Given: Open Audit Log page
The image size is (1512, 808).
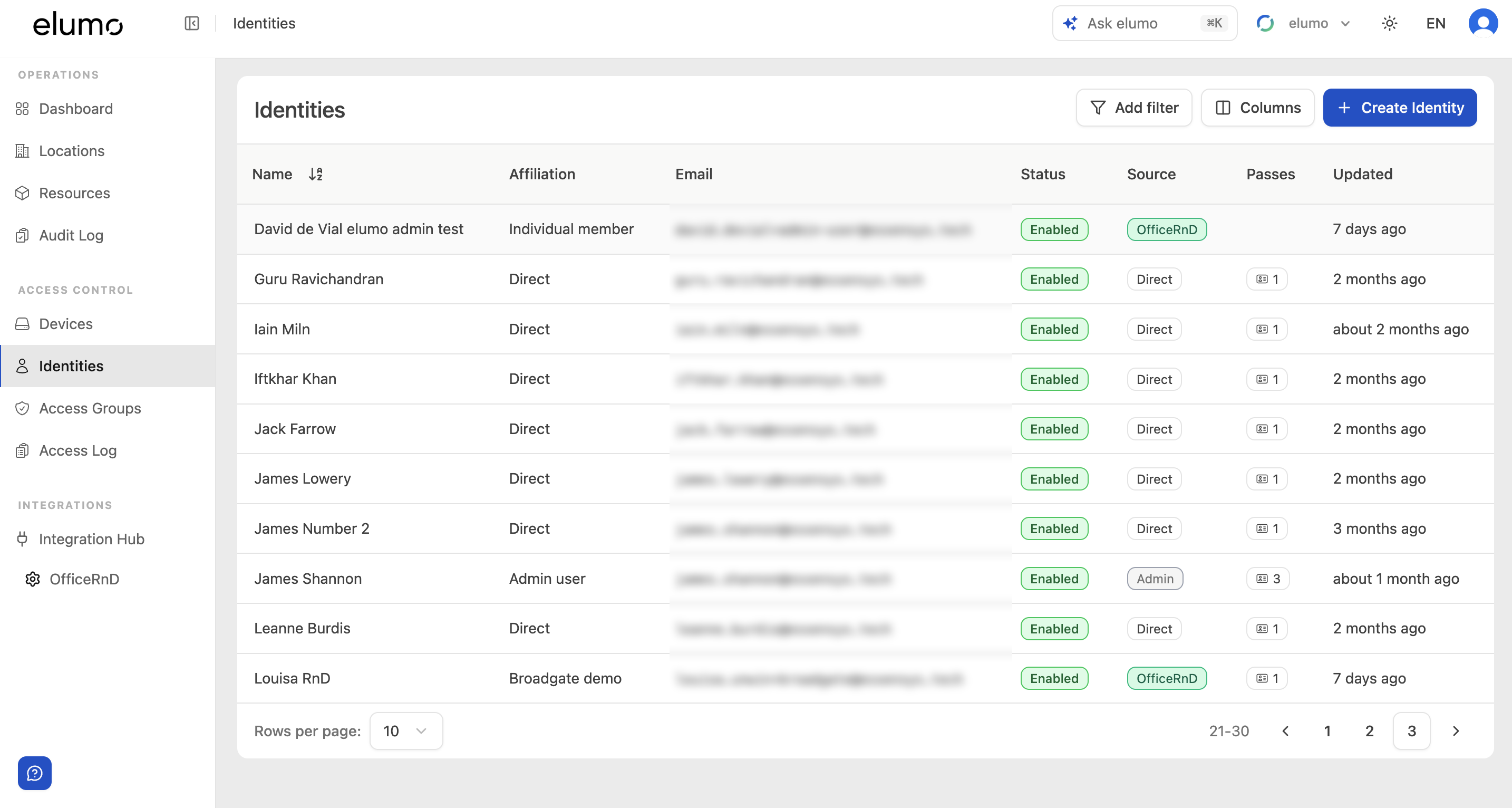Looking at the screenshot, I should click(108, 235).
